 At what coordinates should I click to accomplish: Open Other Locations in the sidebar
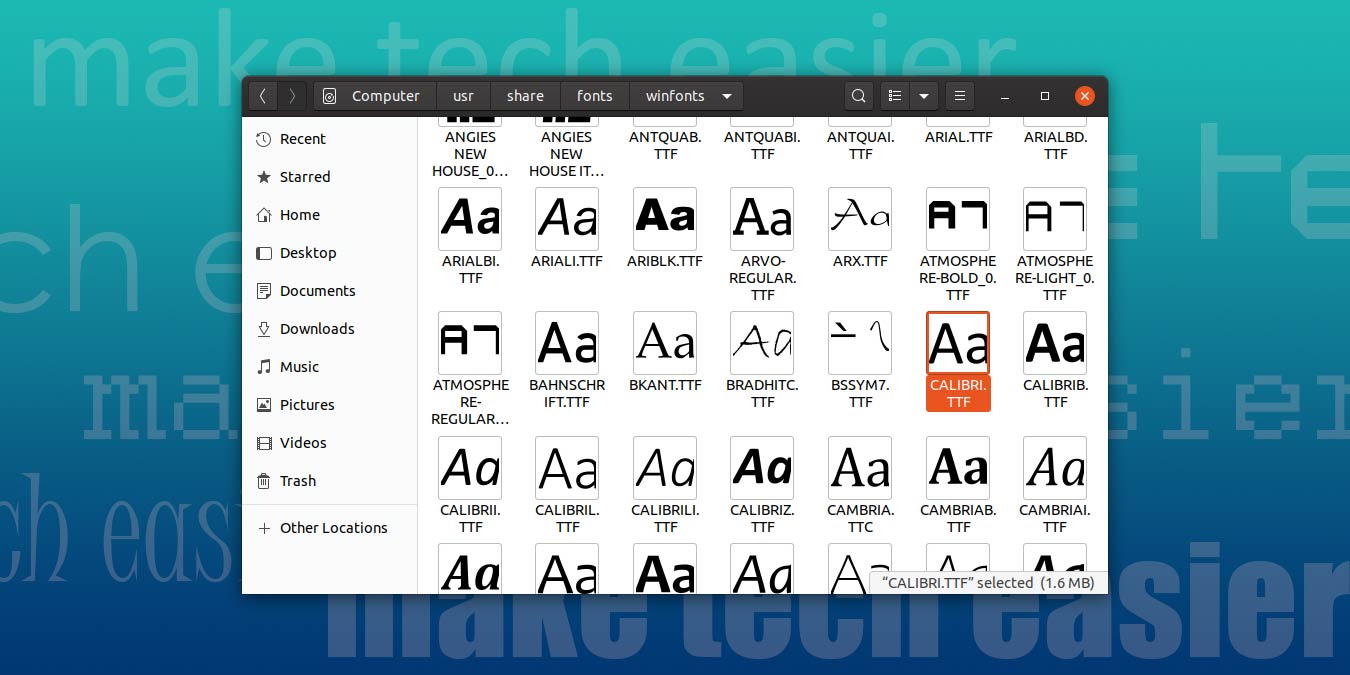[332, 528]
